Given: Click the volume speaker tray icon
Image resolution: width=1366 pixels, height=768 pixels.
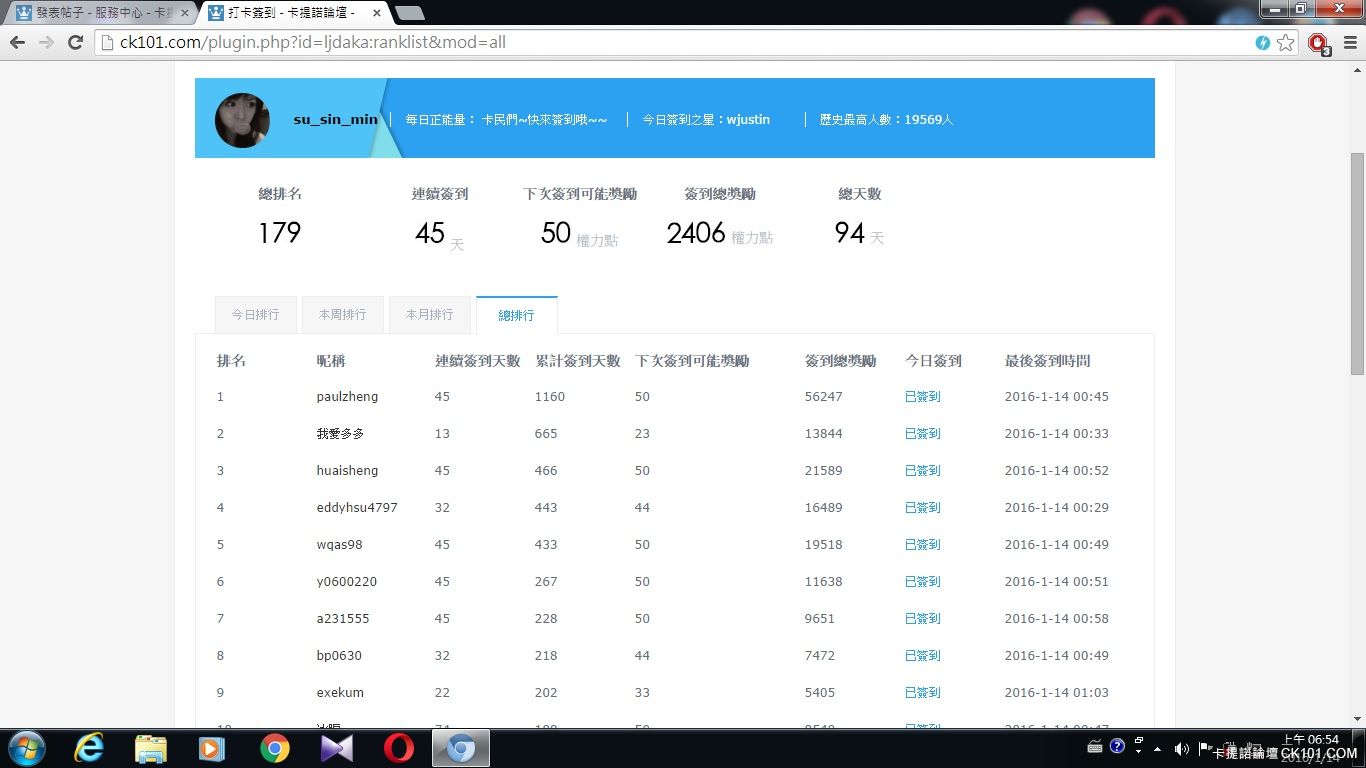Looking at the screenshot, I should [x=1181, y=749].
